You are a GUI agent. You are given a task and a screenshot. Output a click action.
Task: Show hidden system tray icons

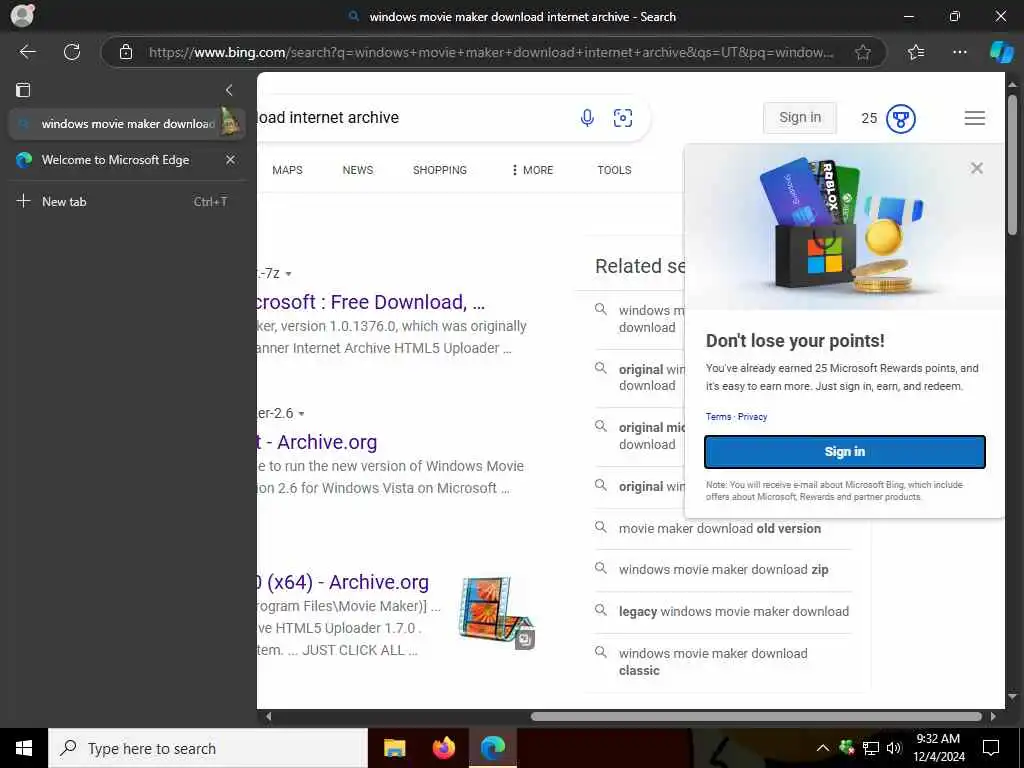(823, 748)
